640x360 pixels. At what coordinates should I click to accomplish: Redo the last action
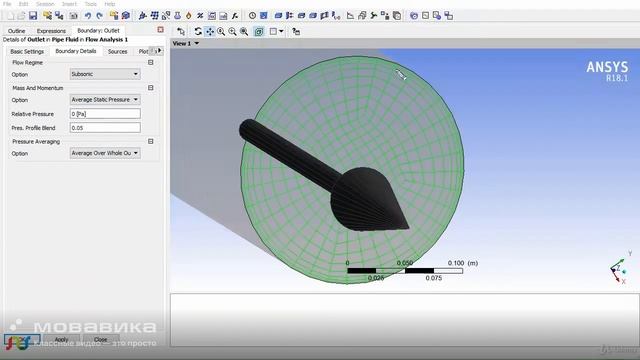coord(99,16)
